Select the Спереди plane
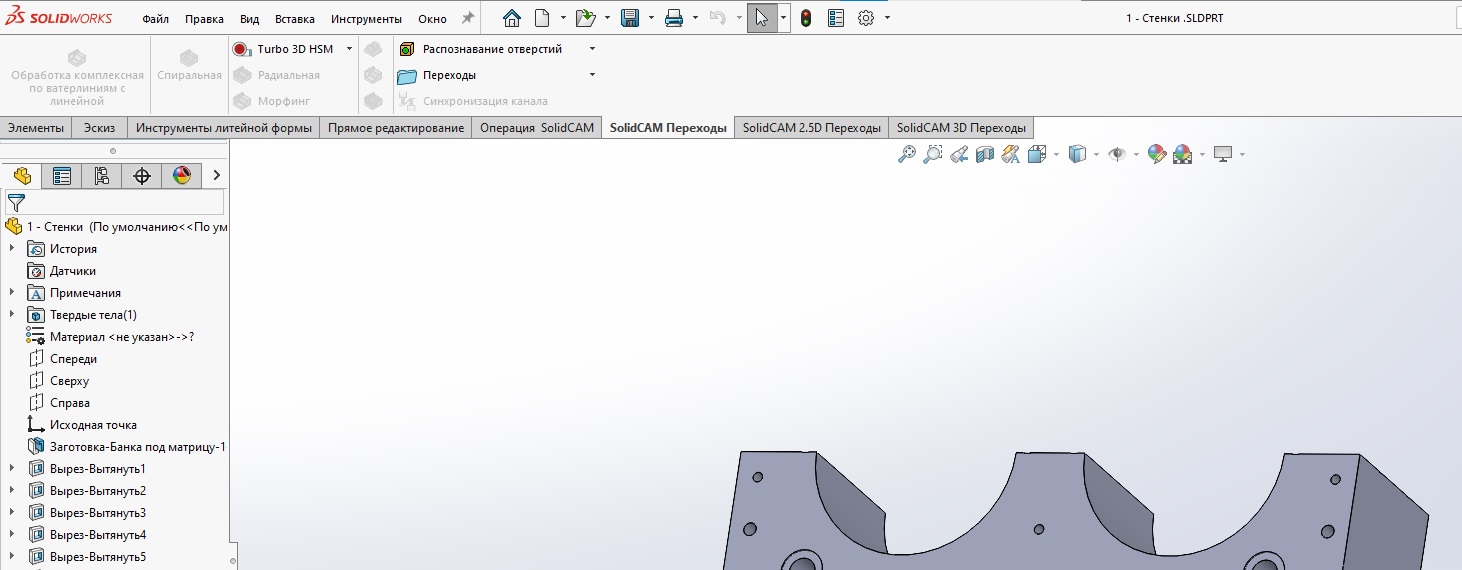The image size is (1462, 570). tap(74, 359)
